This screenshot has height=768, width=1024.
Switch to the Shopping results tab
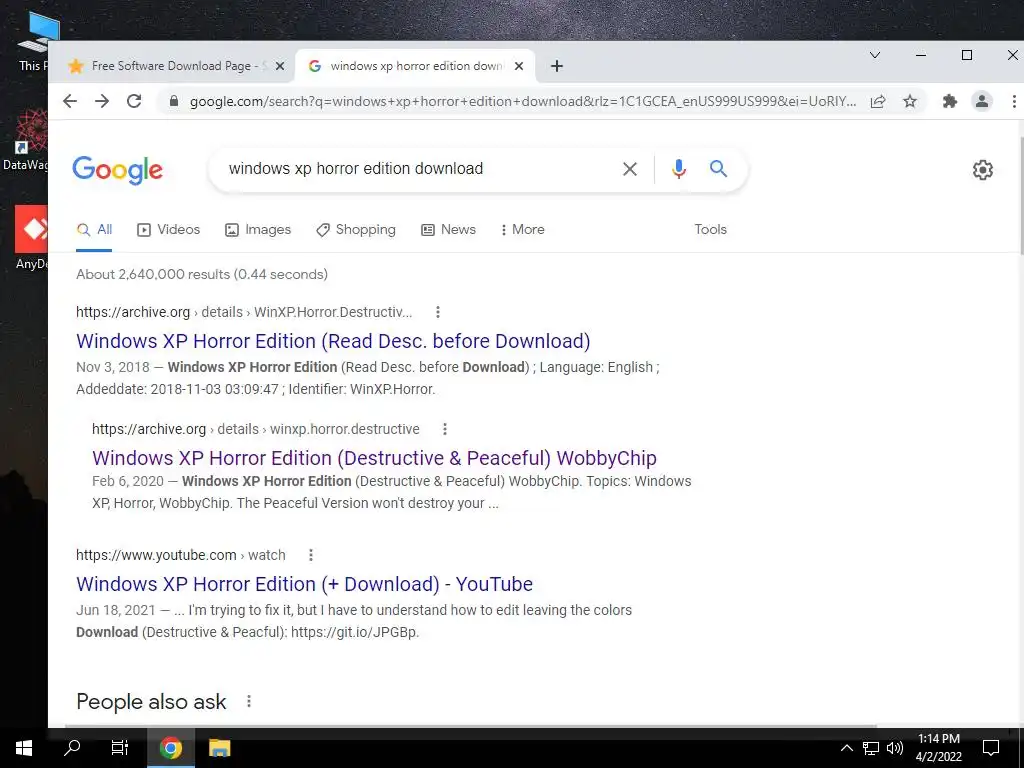click(x=356, y=230)
